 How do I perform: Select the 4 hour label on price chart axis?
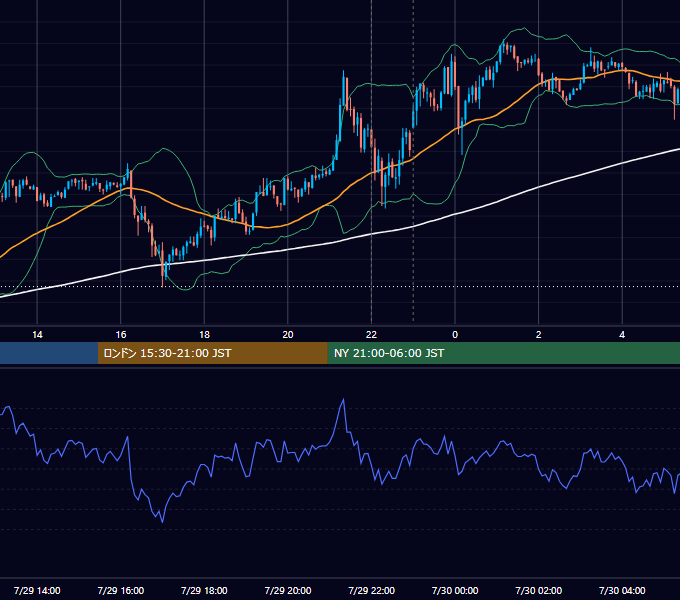pos(622,335)
